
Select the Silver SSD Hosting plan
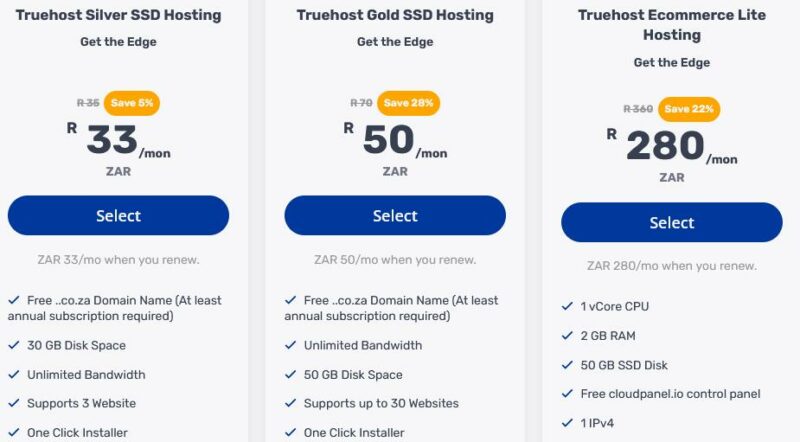click(118, 215)
